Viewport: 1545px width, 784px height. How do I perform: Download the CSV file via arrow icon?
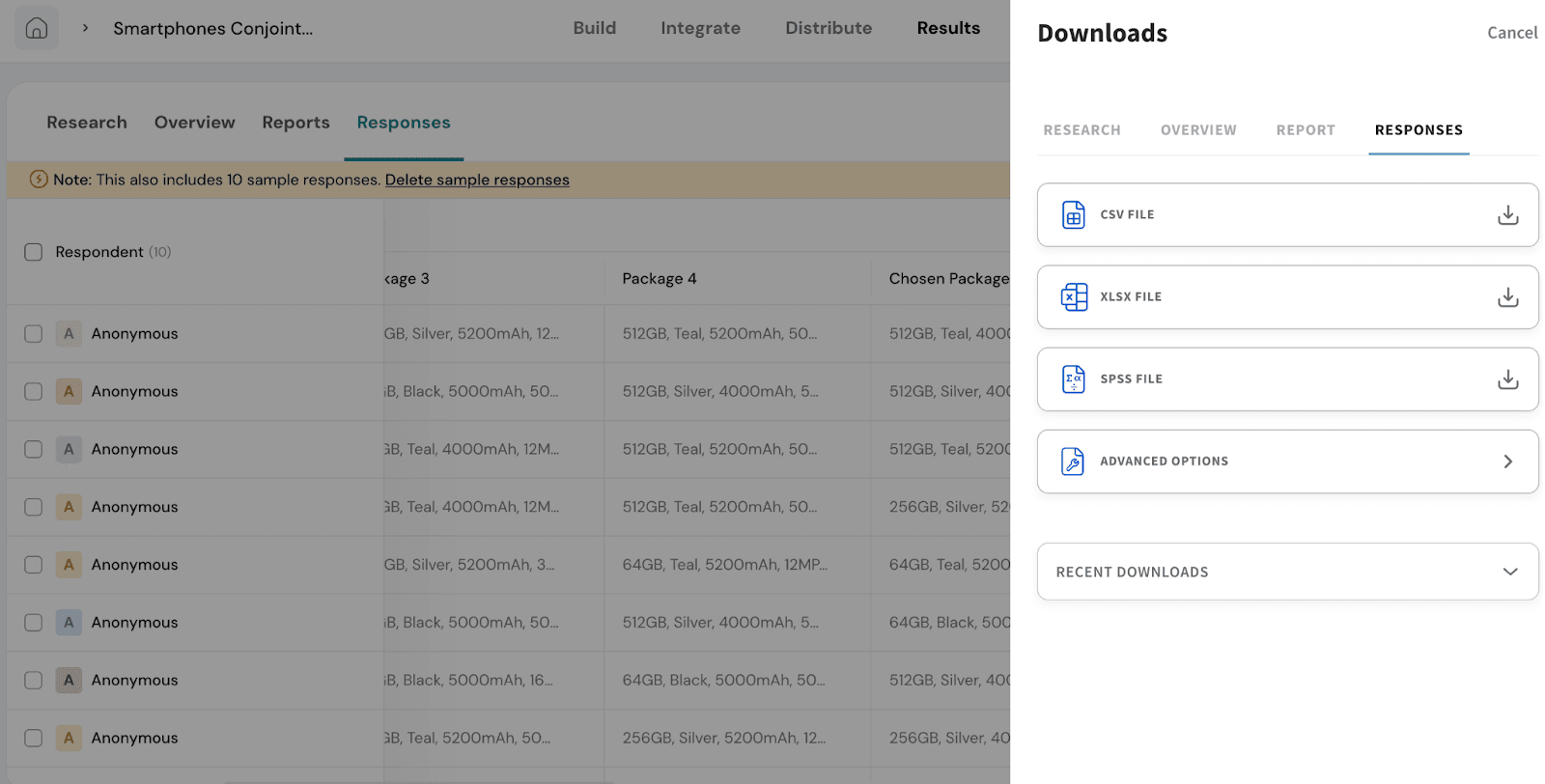click(x=1507, y=214)
